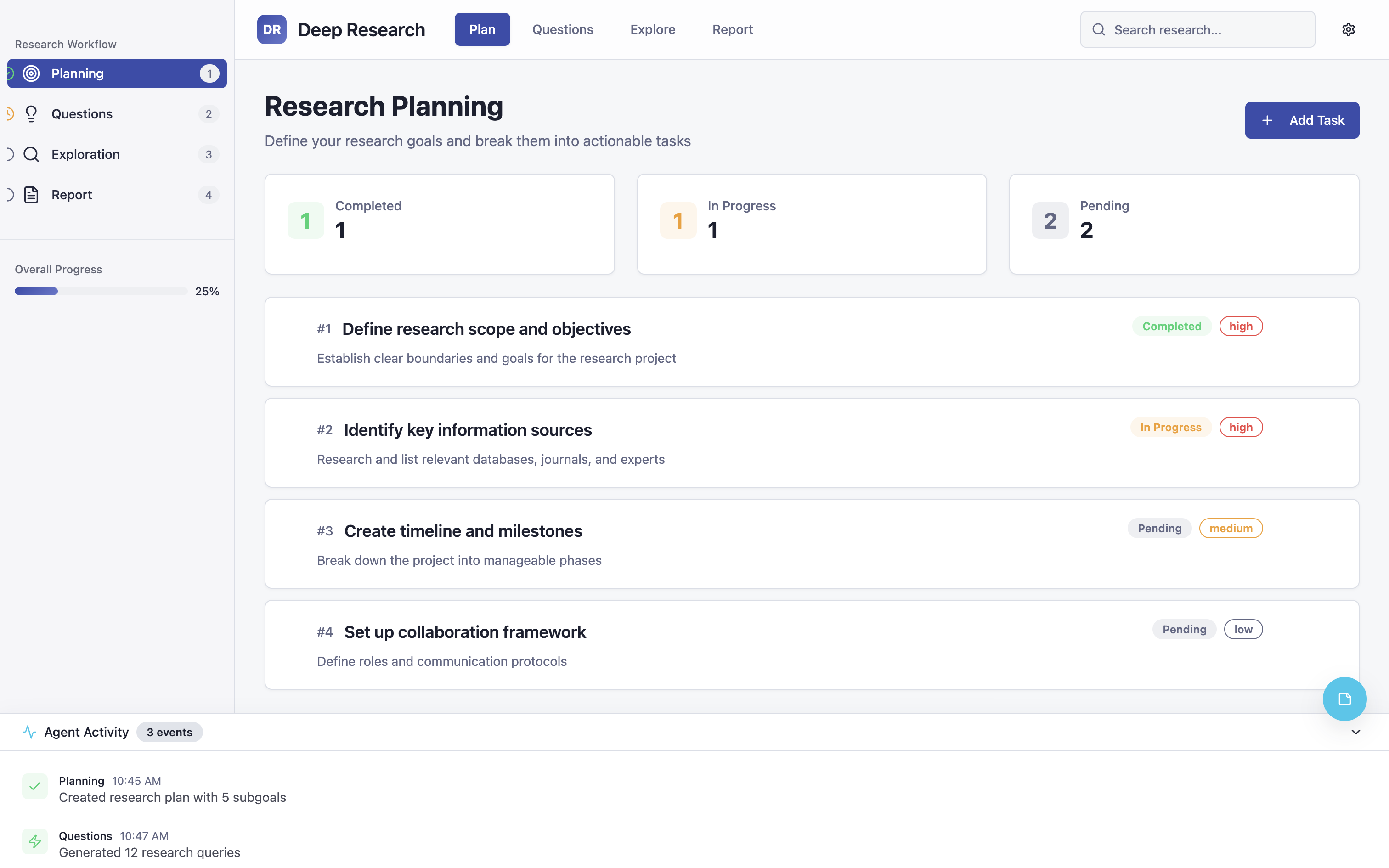The image size is (1389, 868).
Task: Click the Add Task button
Action: (1302, 120)
